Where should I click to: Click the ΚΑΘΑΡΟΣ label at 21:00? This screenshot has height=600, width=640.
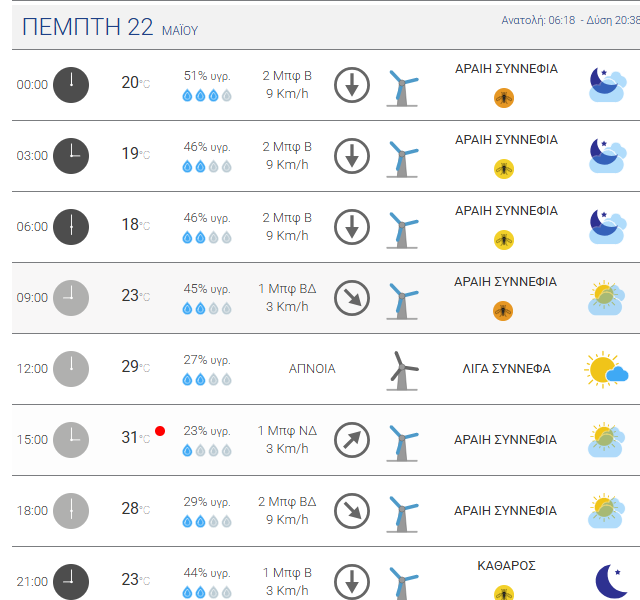tap(506, 566)
